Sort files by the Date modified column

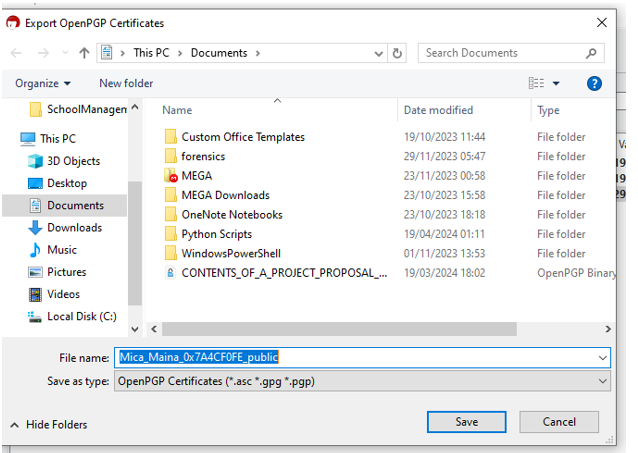(x=439, y=110)
